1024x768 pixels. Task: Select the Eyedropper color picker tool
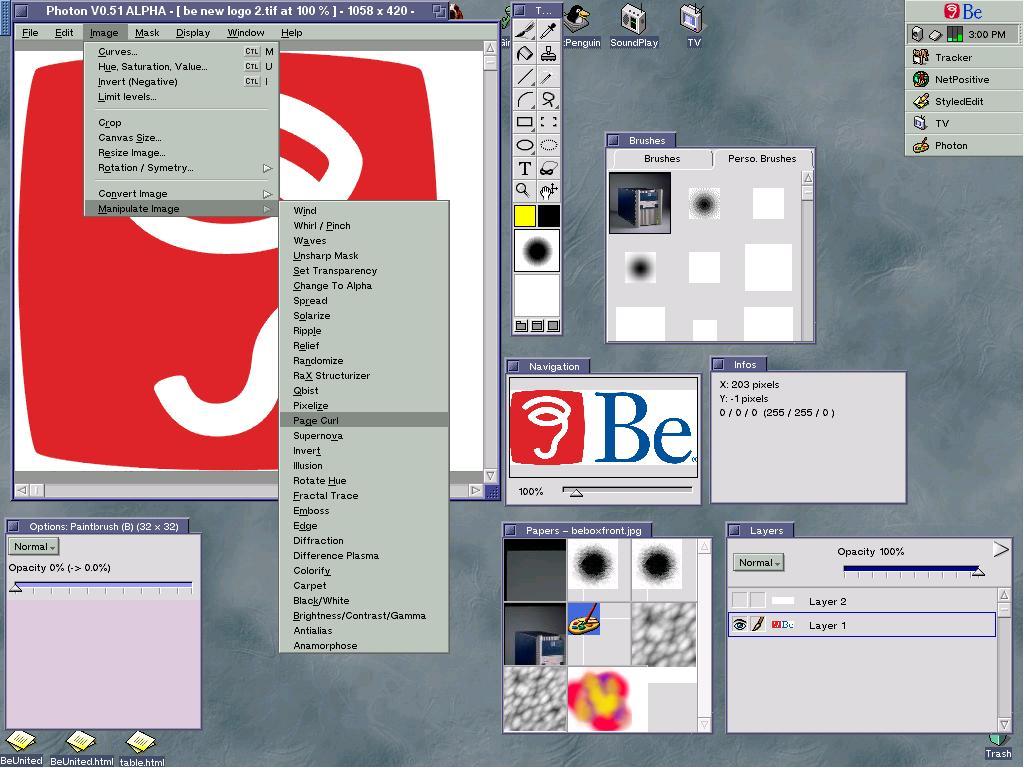click(x=549, y=30)
